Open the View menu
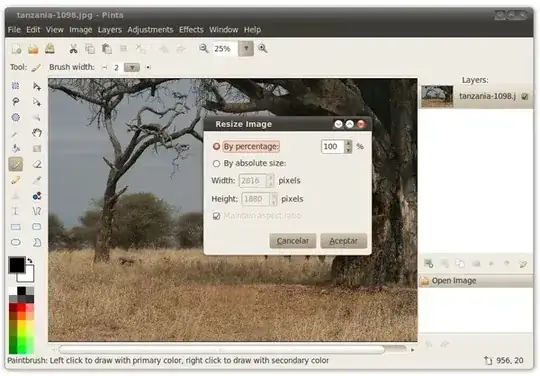540x376 pixels. tap(55, 30)
